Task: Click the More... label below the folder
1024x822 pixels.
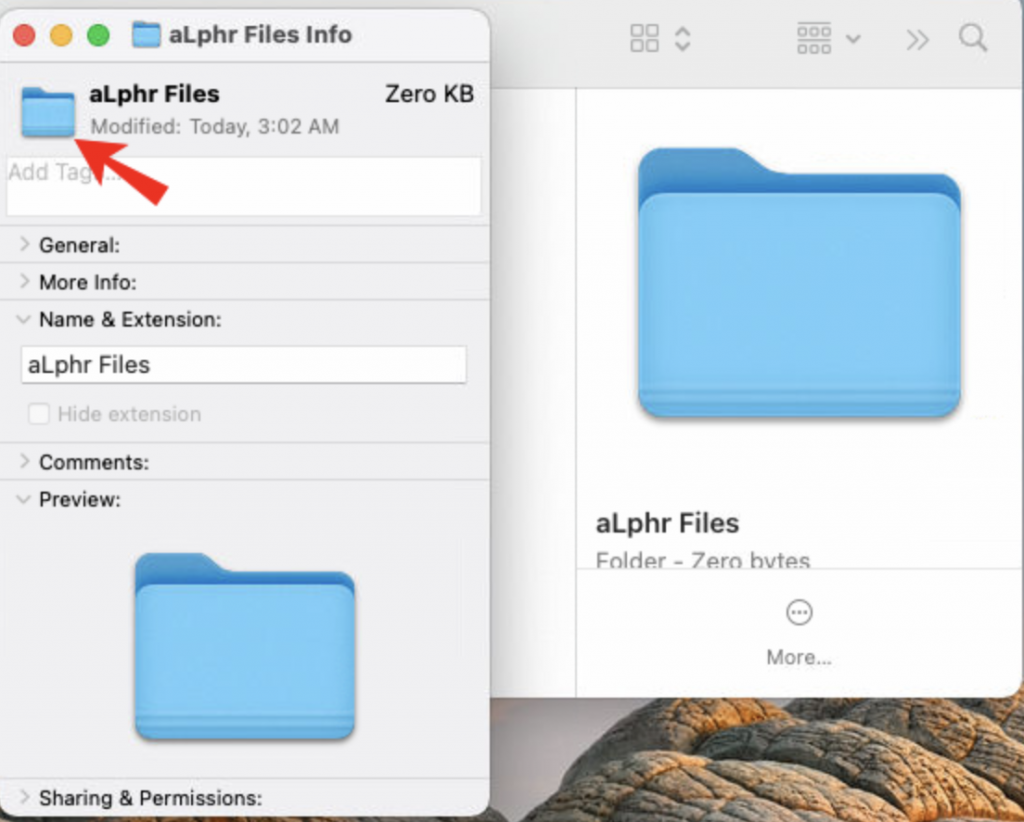Action: (798, 657)
